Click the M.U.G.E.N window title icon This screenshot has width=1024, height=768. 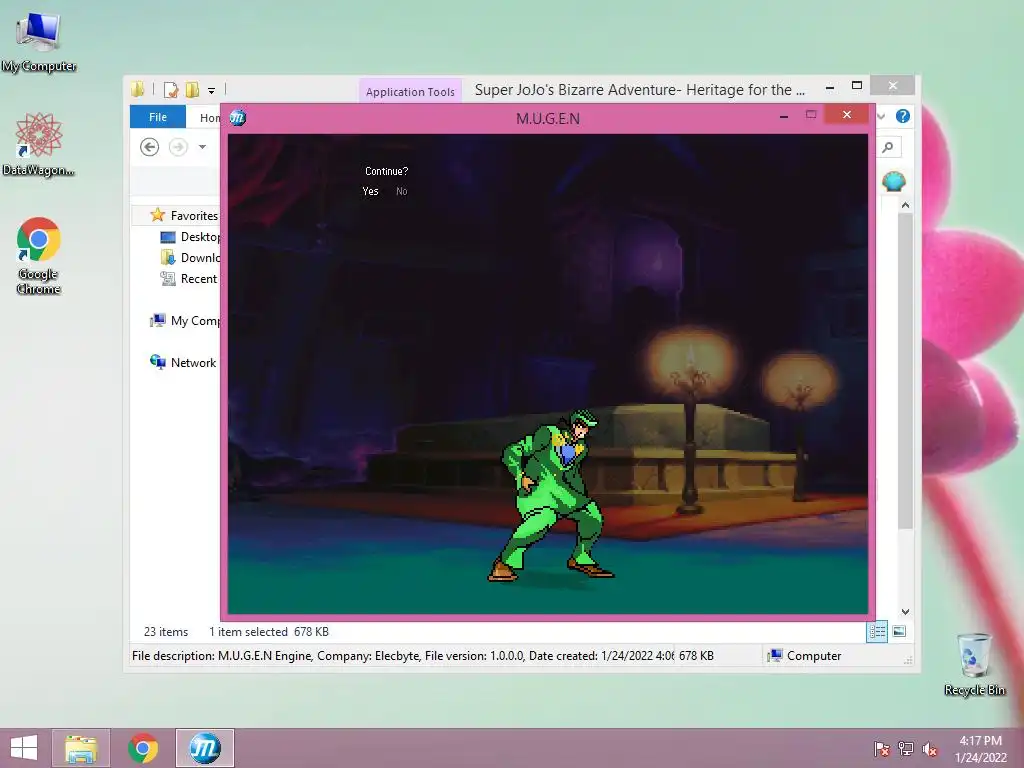tap(238, 118)
